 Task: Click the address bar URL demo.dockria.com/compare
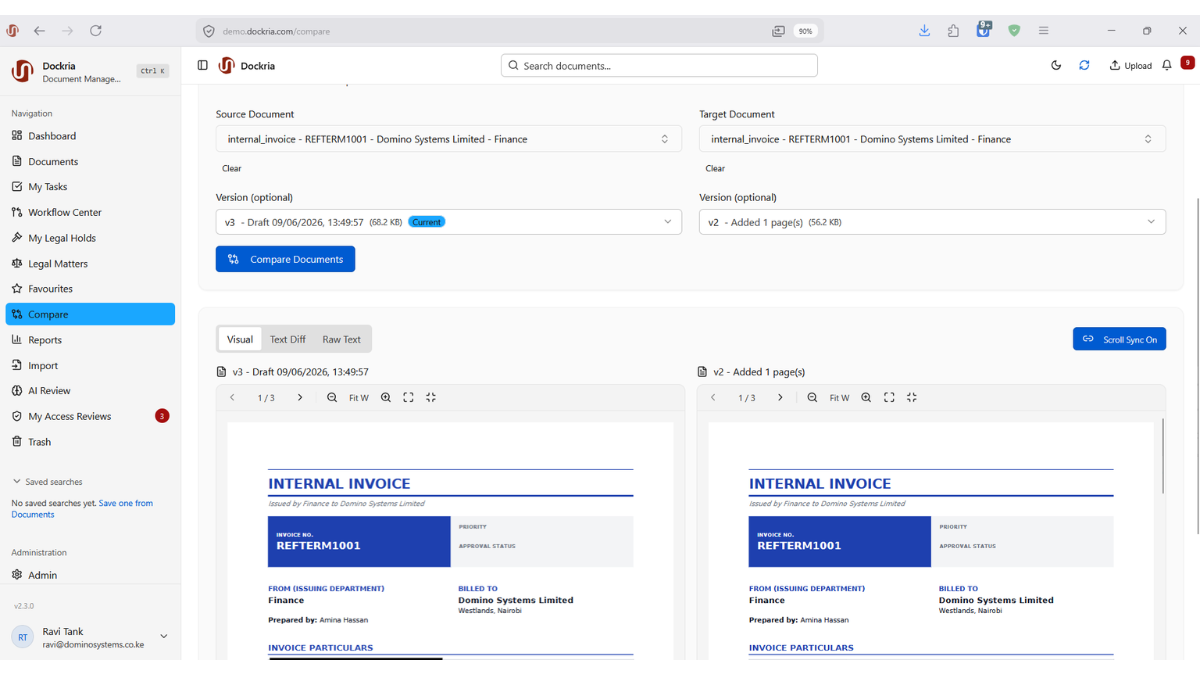pos(276,31)
